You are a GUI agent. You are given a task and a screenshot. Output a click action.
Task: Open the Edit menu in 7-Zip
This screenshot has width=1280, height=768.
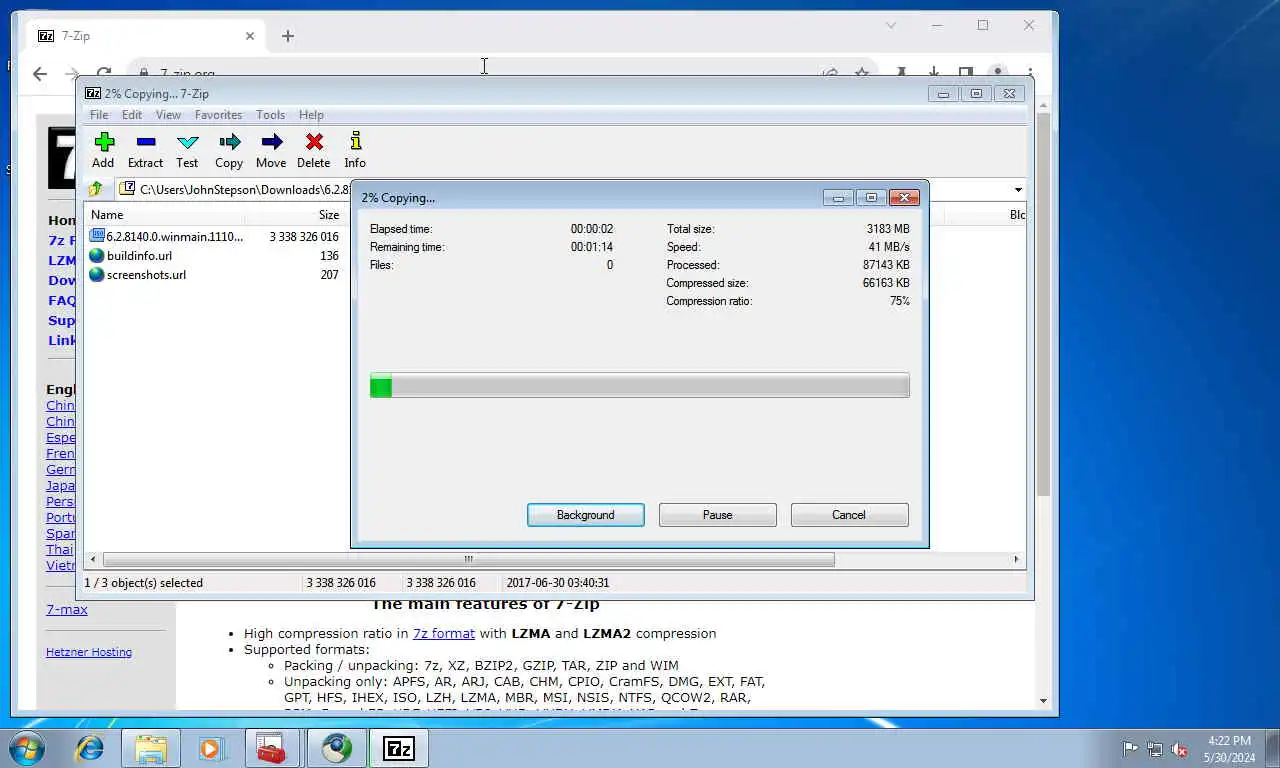[132, 115]
